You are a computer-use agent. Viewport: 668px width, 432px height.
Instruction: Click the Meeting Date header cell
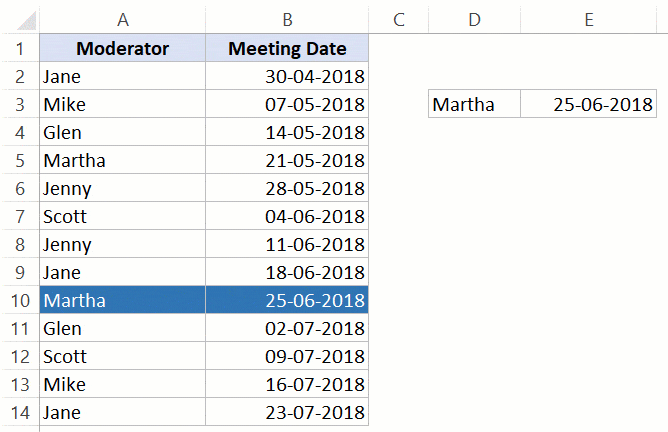[x=287, y=48]
